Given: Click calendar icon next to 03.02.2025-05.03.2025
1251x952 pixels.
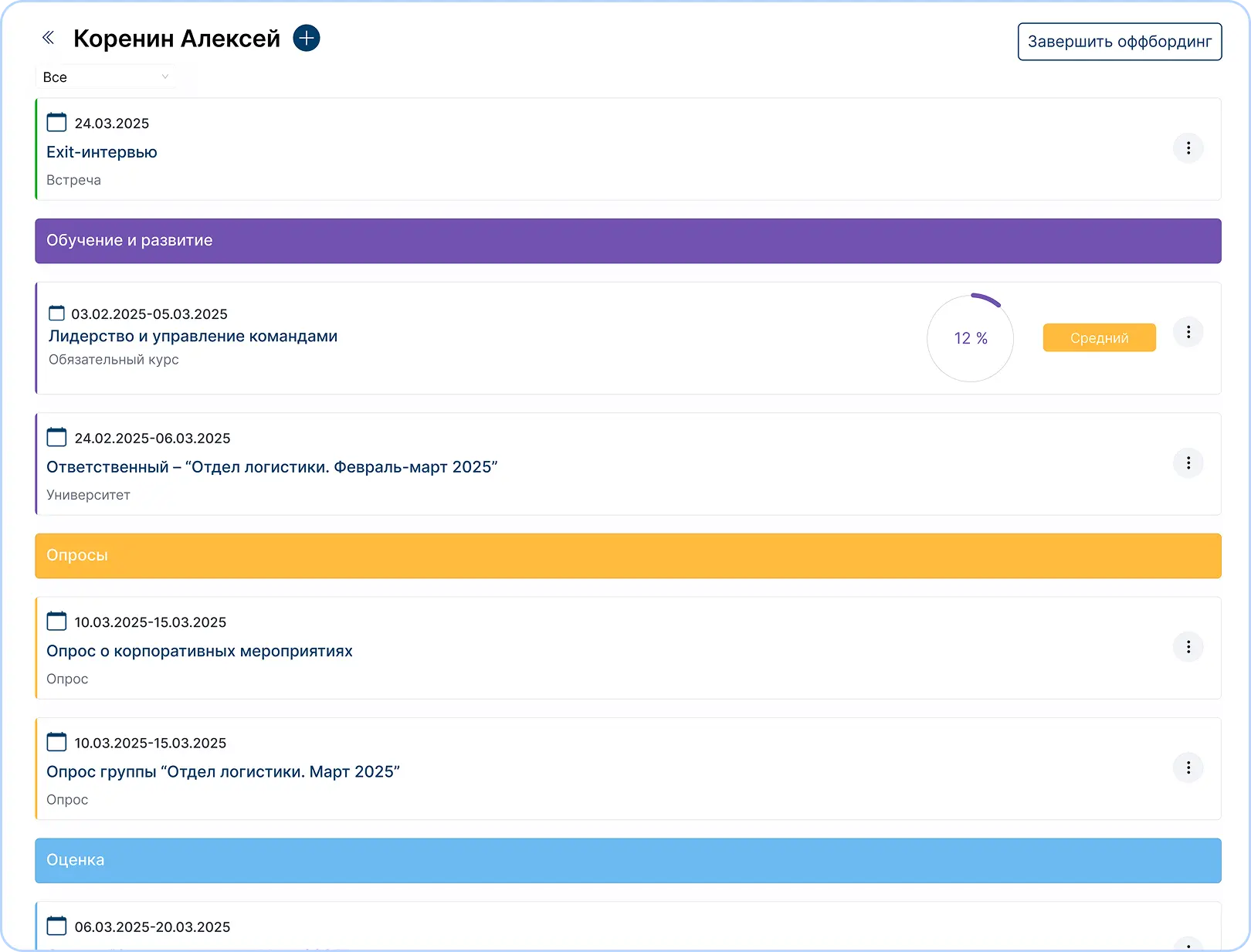Looking at the screenshot, I should tap(56, 313).
